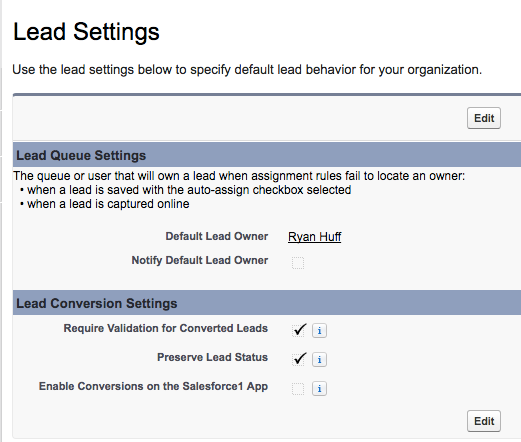The width and height of the screenshot is (521, 442).
Task: Click the top Edit button
Action: click(484, 118)
